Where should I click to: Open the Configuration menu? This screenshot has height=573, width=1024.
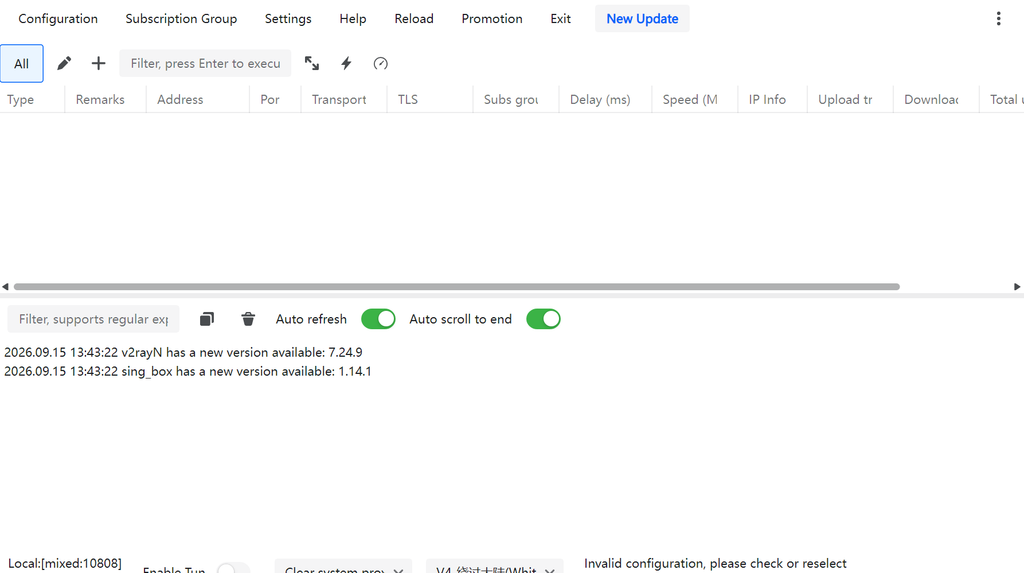tap(58, 18)
